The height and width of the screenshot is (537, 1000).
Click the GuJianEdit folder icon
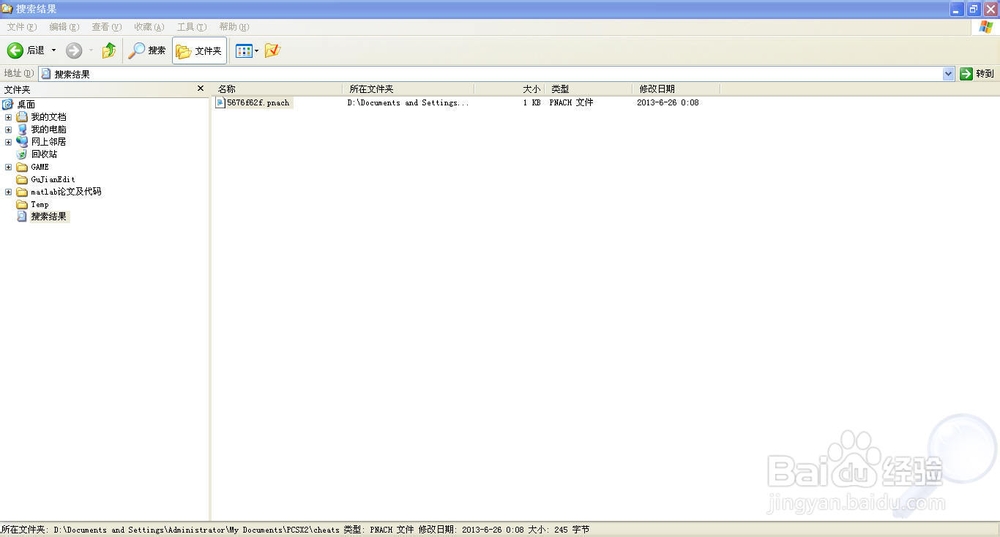[x=22, y=179]
